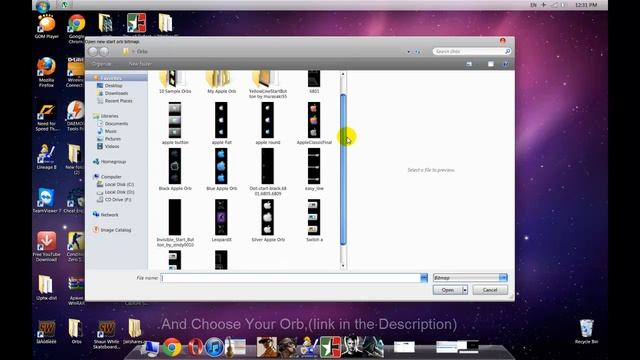The height and width of the screenshot is (360, 640).
Task: Launch Chrome from the dock
Action: point(172,347)
